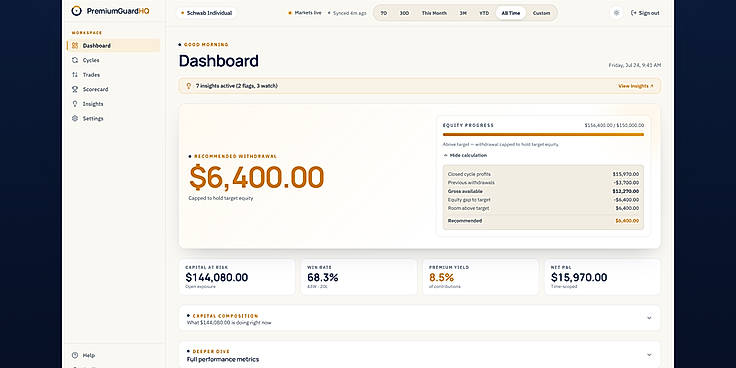The height and width of the screenshot is (368, 736).
Task: Collapse with Hide calculation toggle
Action: click(x=465, y=155)
